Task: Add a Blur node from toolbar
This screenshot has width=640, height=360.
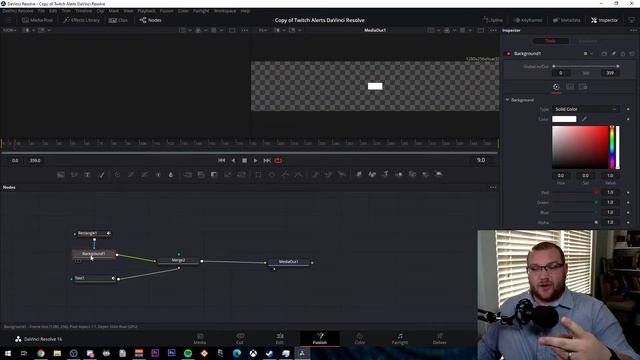Action: (x=171, y=175)
